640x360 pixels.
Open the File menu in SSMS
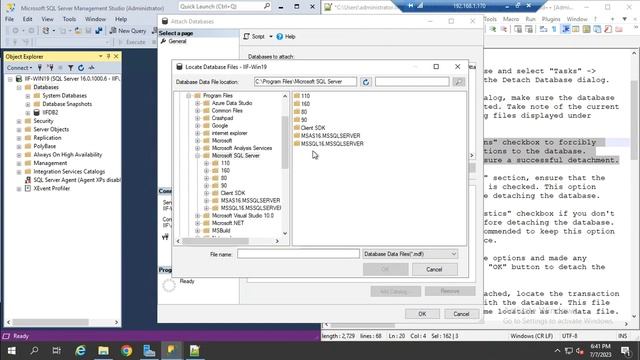coord(9,19)
